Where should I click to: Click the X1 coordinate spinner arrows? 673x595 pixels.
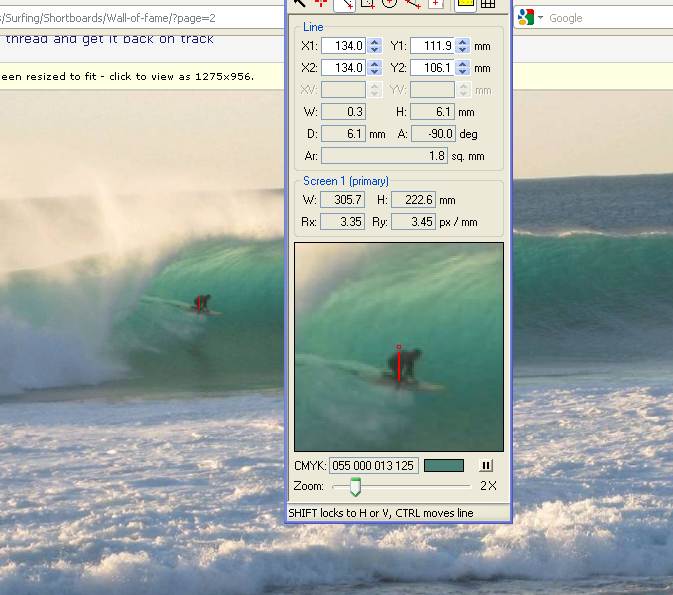(x=375, y=46)
